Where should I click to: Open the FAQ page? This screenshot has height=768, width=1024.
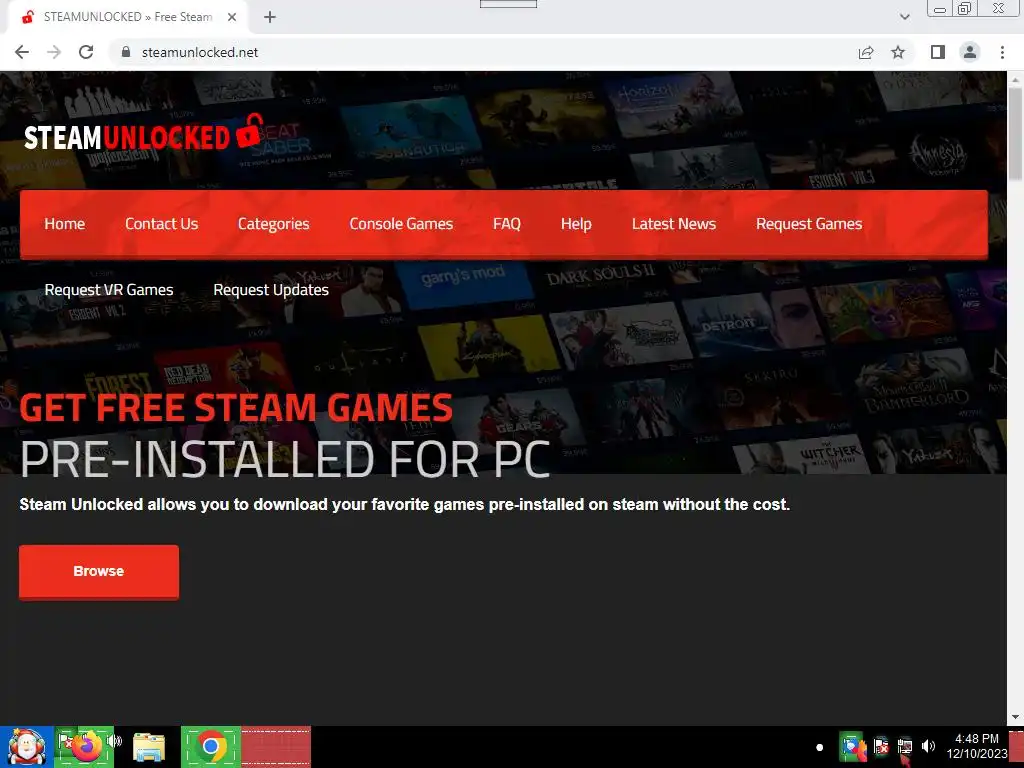click(x=507, y=224)
